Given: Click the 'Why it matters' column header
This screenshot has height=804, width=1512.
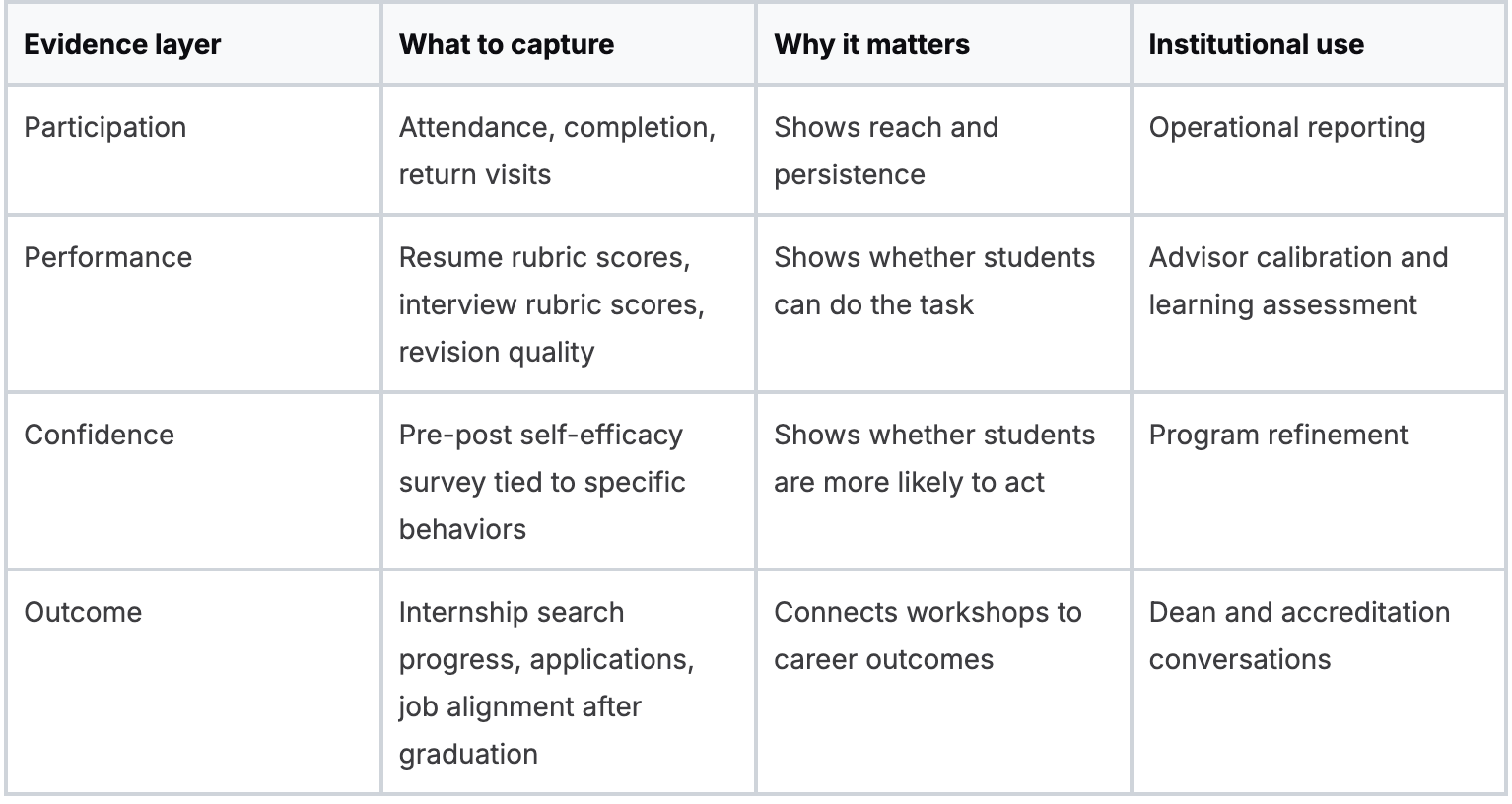Looking at the screenshot, I should click(871, 44).
